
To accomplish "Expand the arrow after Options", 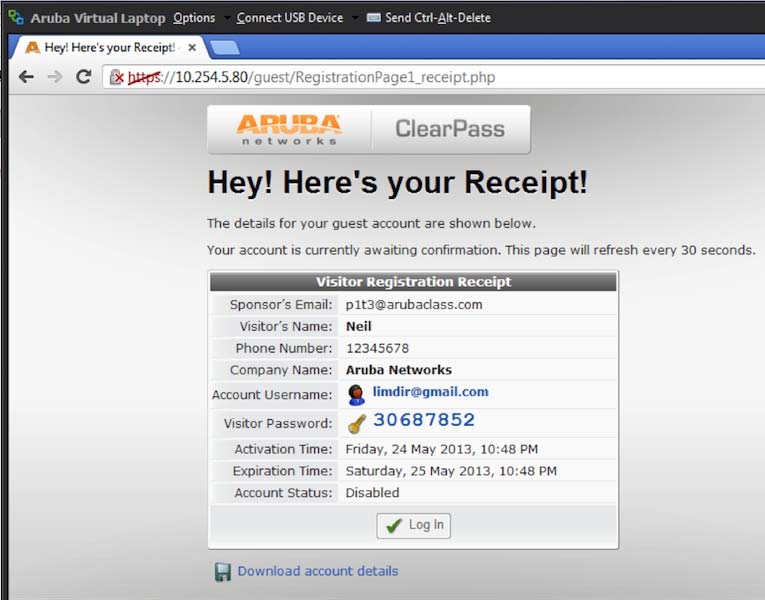I will 227,18.
